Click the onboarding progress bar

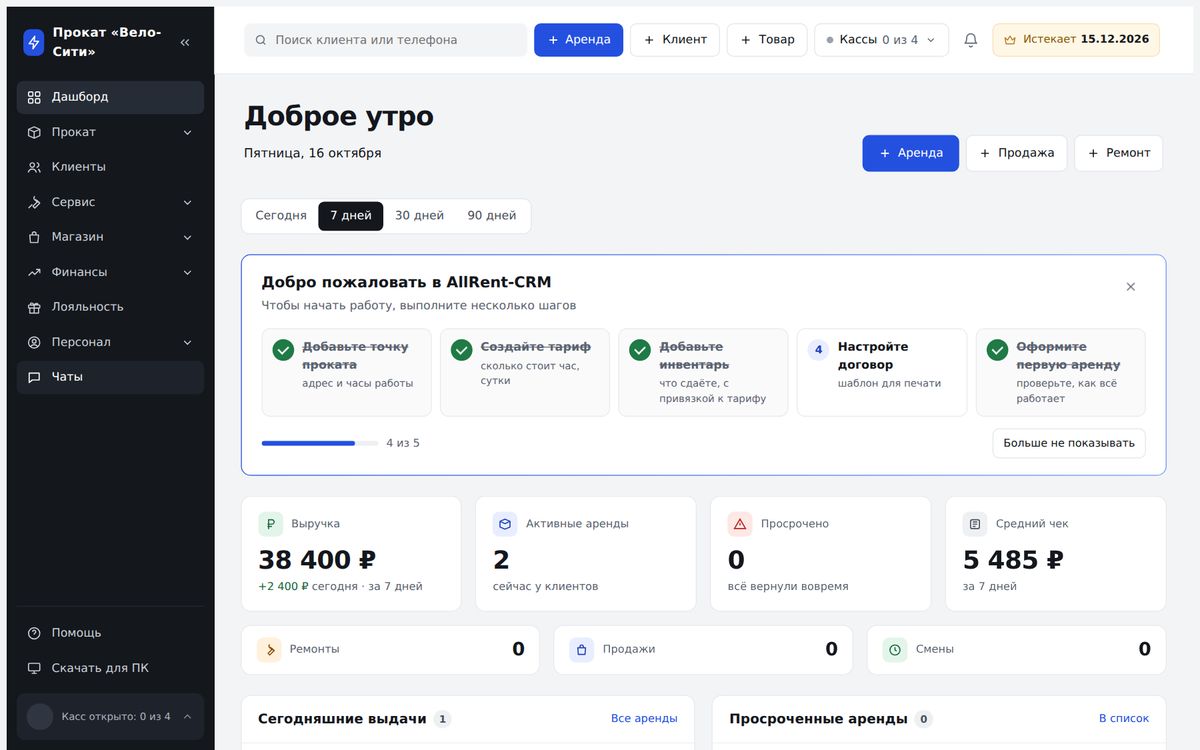point(320,443)
